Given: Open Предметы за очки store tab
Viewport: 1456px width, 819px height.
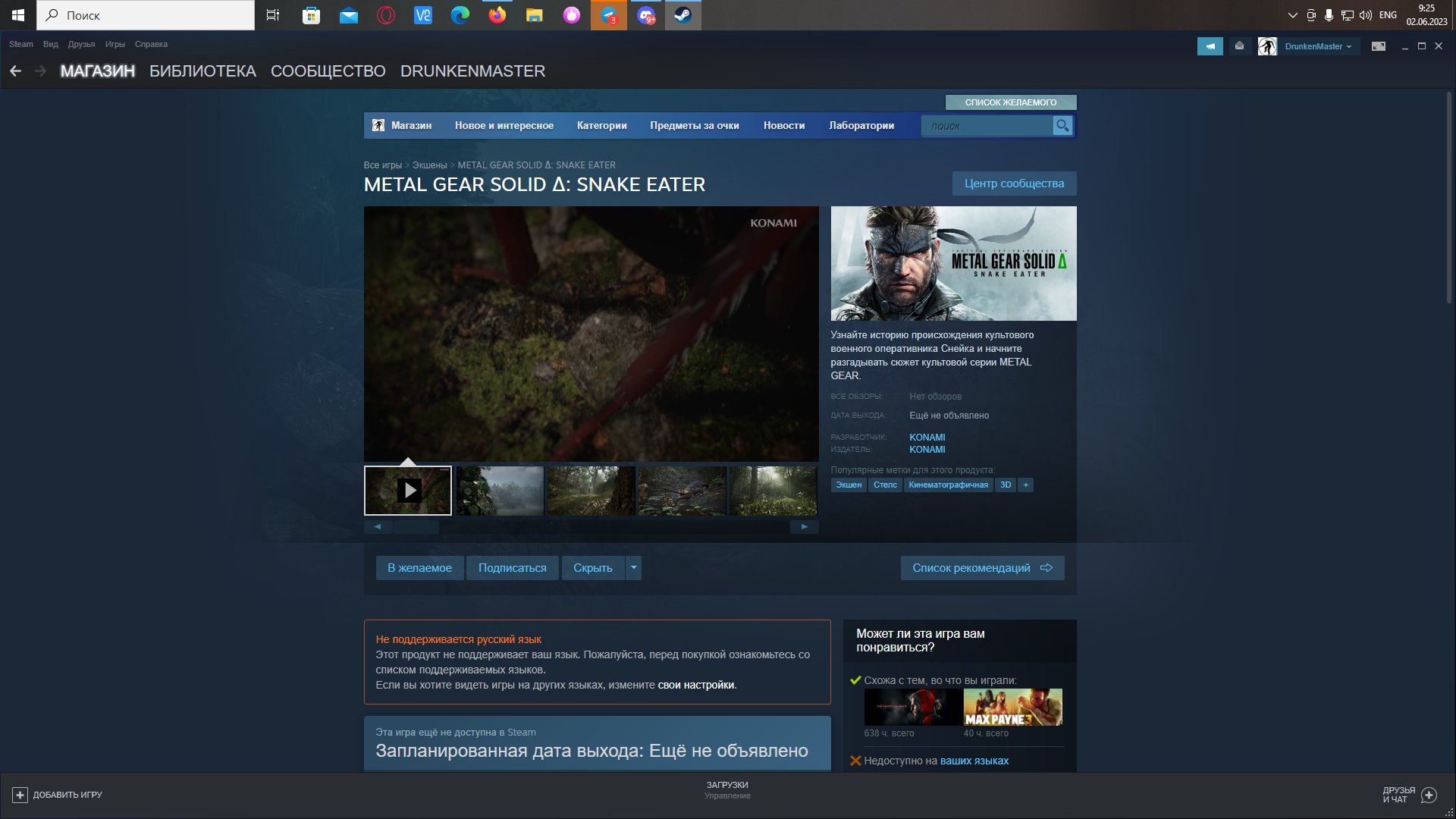Looking at the screenshot, I should [695, 126].
